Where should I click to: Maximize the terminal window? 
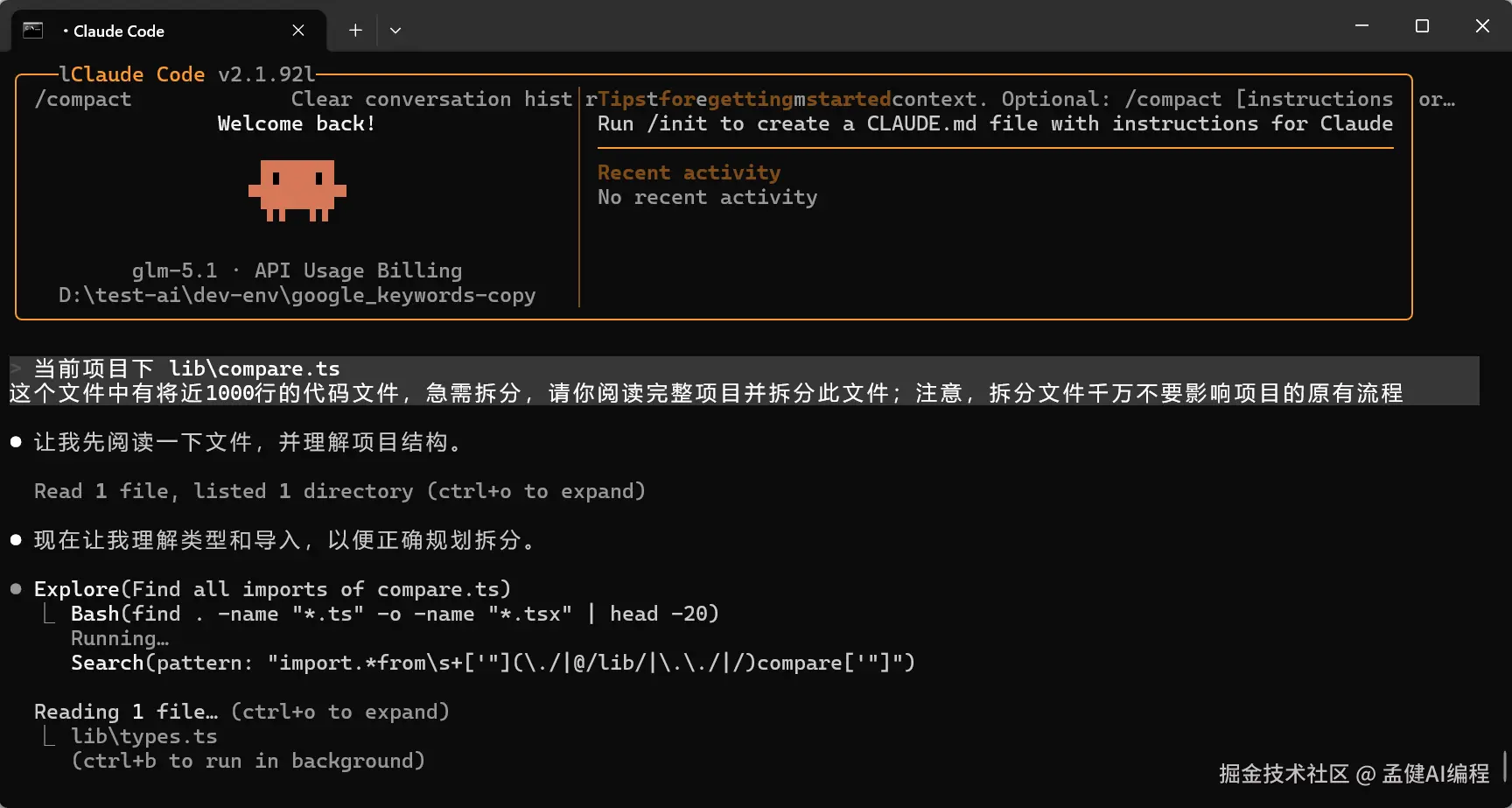pos(1422,26)
